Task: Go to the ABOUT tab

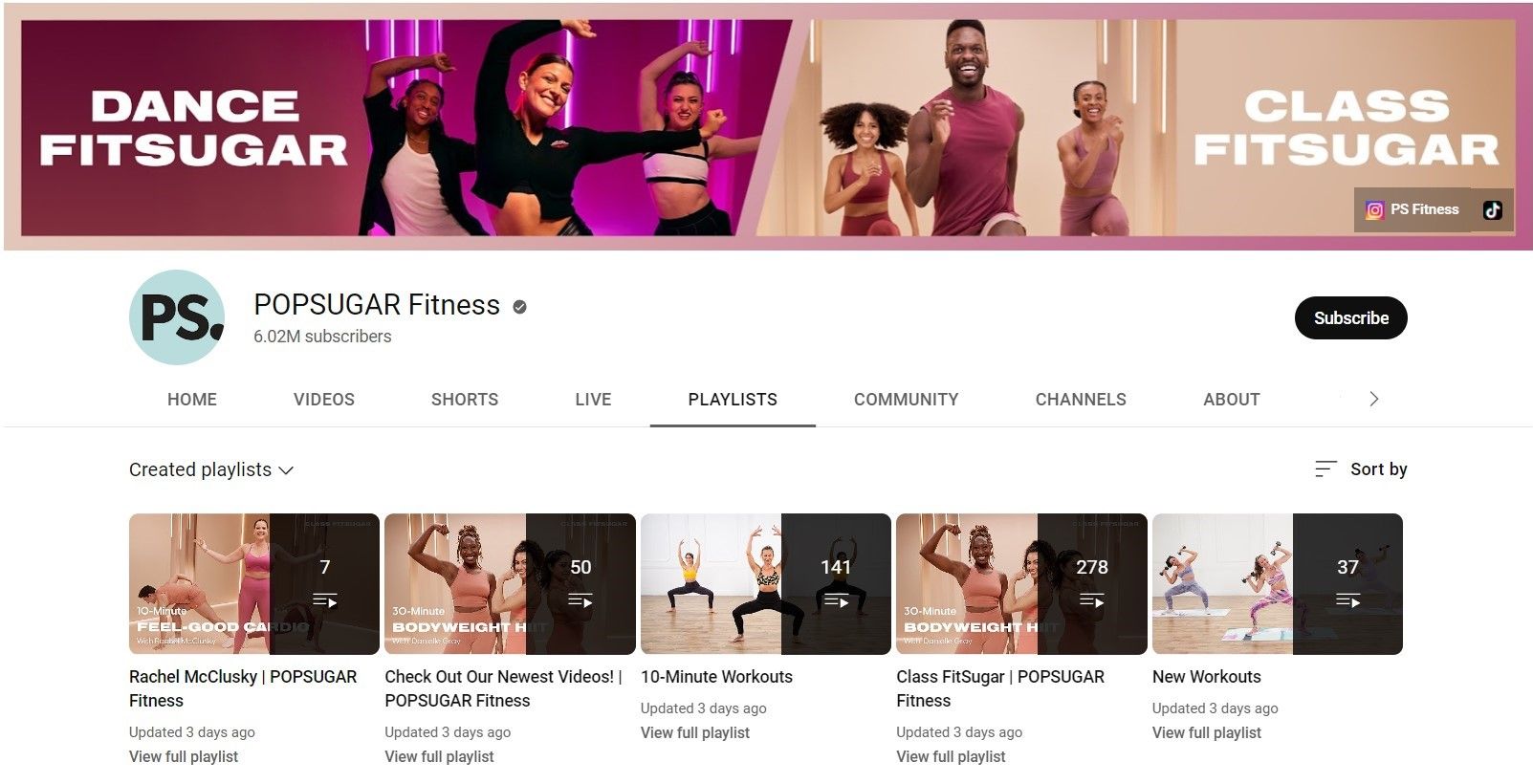Action: (x=1232, y=400)
